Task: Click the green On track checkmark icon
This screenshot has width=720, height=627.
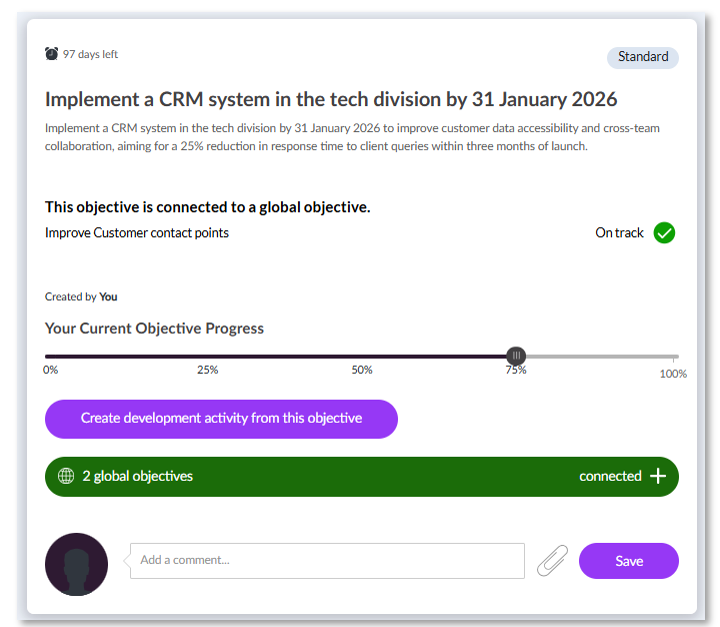Action: pos(664,233)
